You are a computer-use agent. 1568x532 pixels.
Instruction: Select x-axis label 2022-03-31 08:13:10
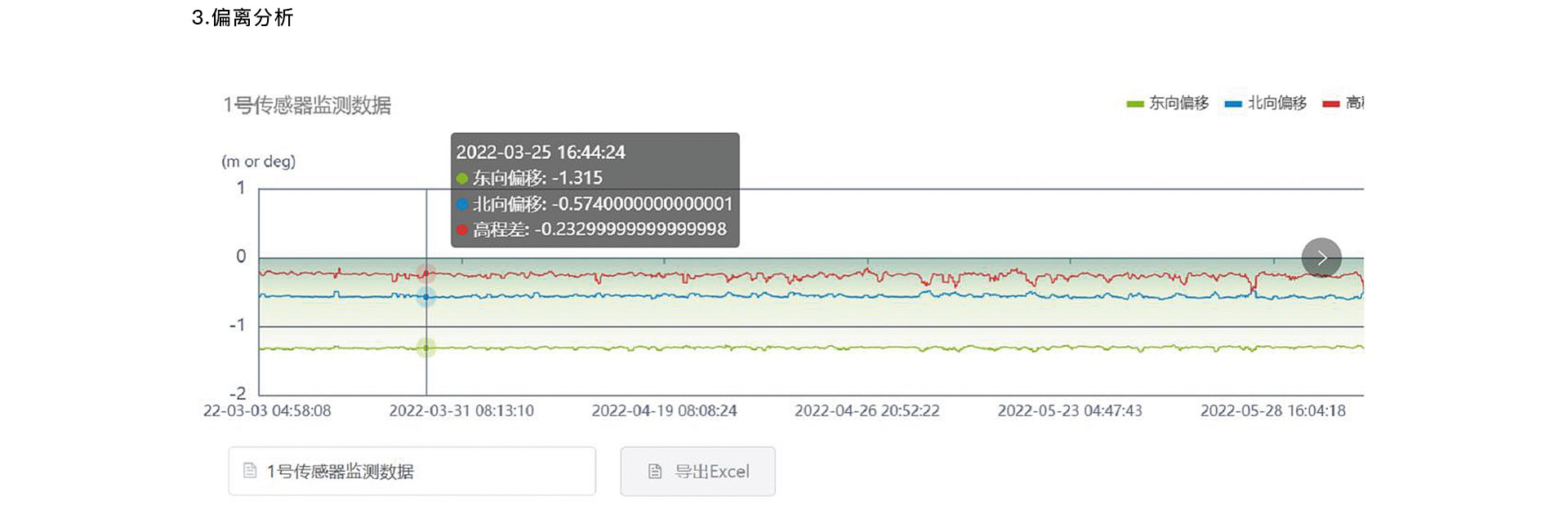tap(461, 410)
